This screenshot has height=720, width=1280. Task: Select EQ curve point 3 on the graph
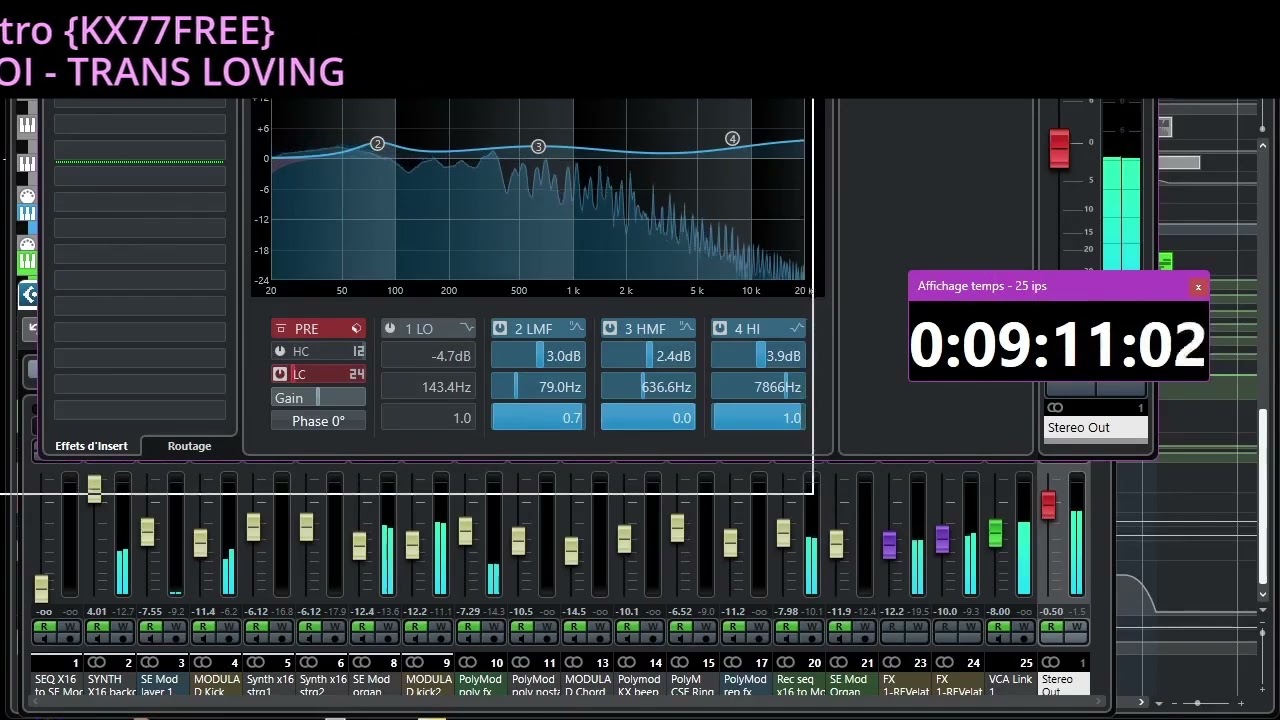click(538, 147)
